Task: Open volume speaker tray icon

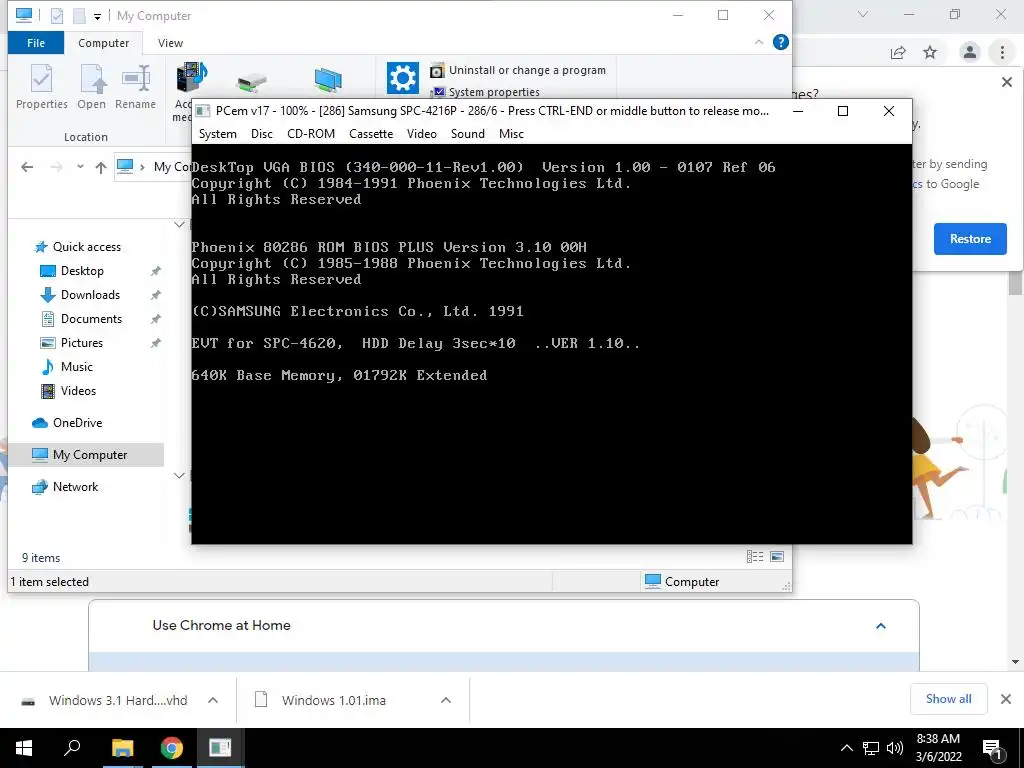Action: [895, 748]
